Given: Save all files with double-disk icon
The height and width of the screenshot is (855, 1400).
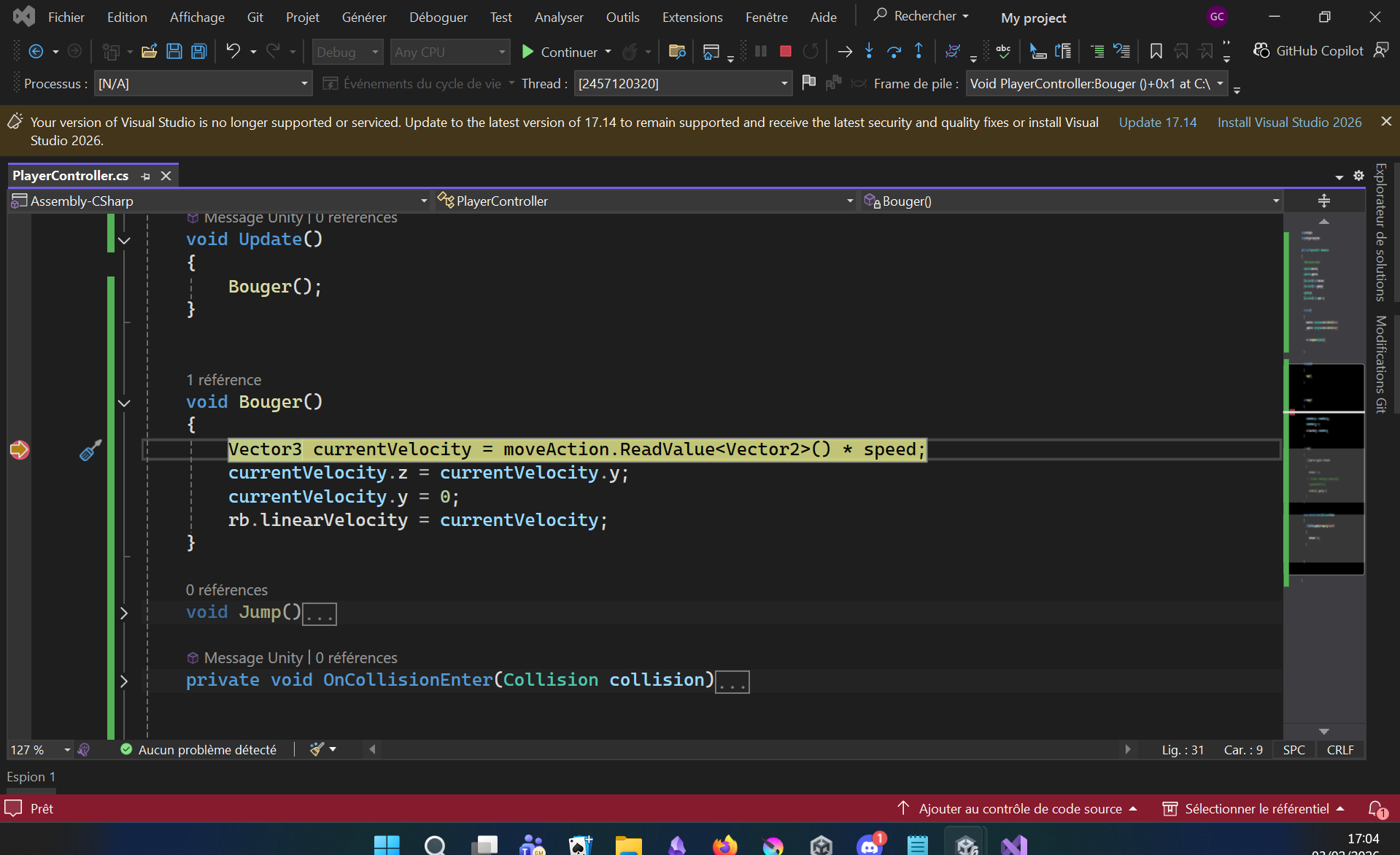Looking at the screenshot, I should [198, 51].
